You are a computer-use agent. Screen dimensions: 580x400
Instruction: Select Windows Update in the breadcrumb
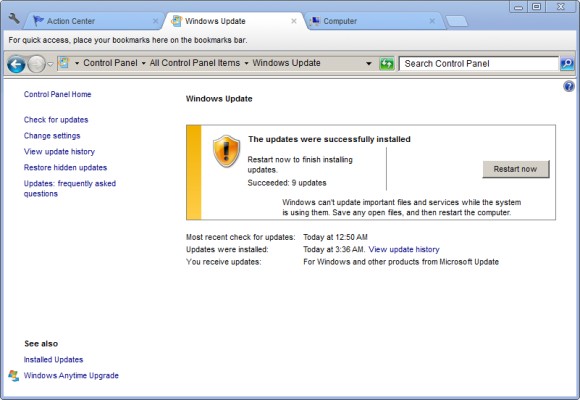[286, 63]
